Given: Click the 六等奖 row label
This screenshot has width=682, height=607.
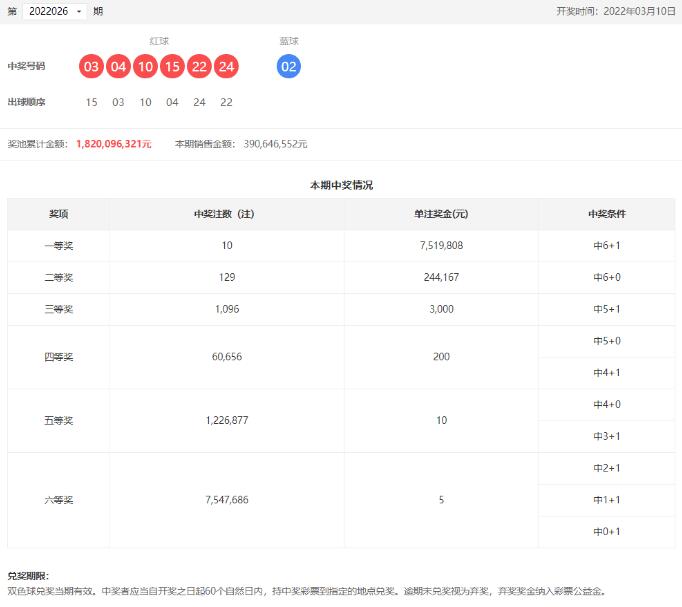Looking at the screenshot, I should pyautogui.click(x=58, y=500).
